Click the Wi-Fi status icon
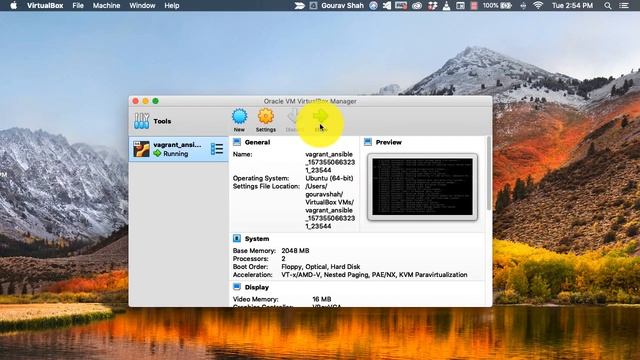The width and height of the screenshot is (640, 360). [538, 6]
